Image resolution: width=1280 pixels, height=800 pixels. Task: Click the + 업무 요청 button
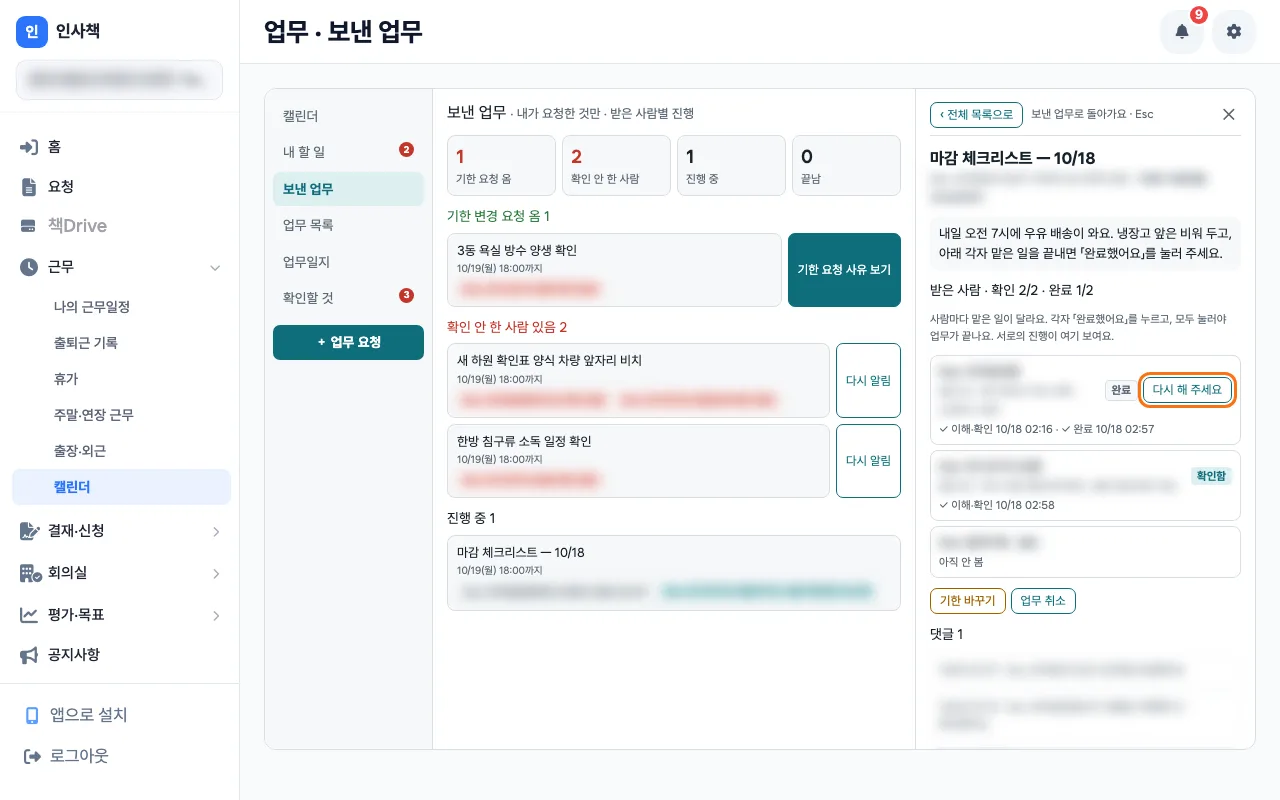pos(348,342)
